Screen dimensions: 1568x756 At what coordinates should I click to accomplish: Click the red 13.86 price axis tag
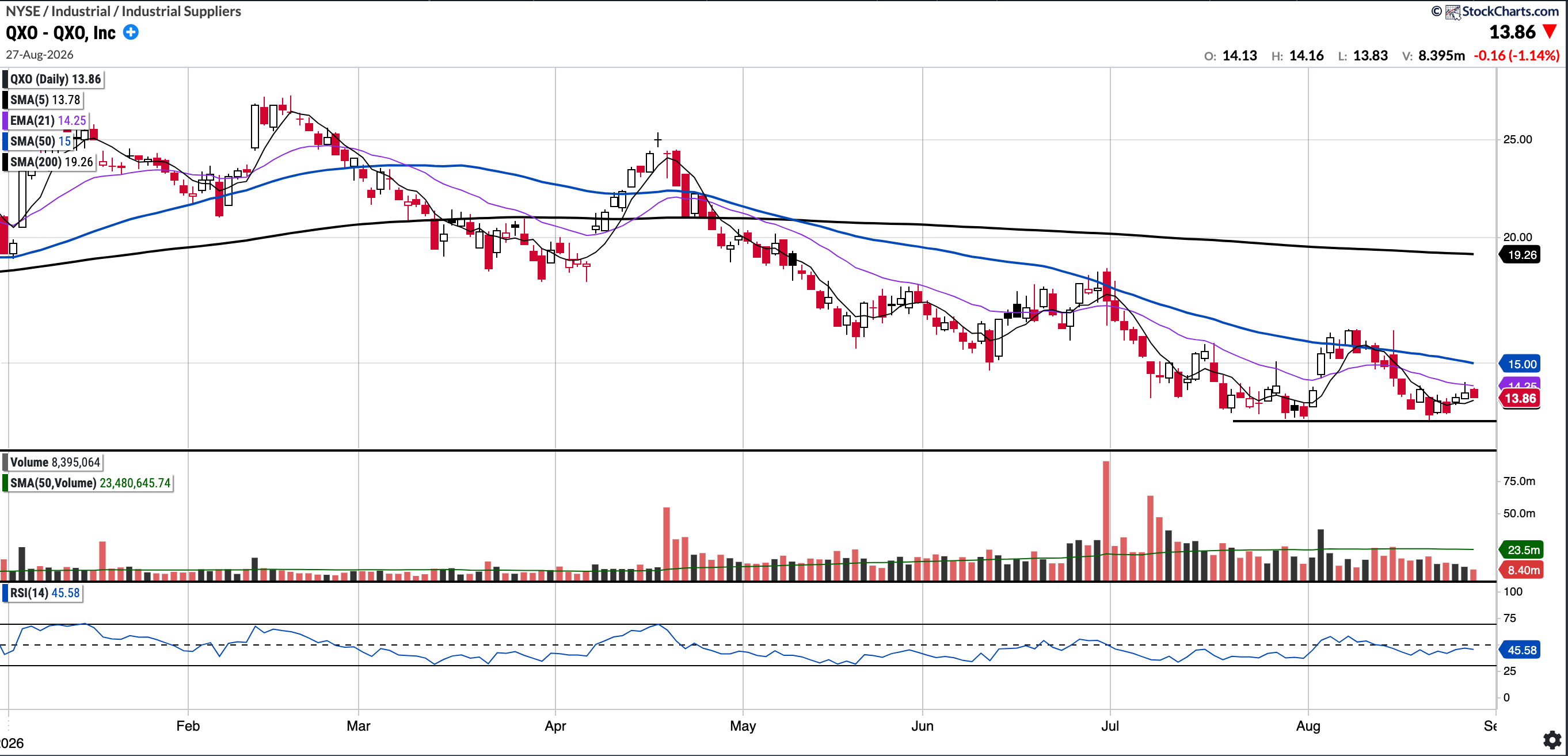[1520, 398]
